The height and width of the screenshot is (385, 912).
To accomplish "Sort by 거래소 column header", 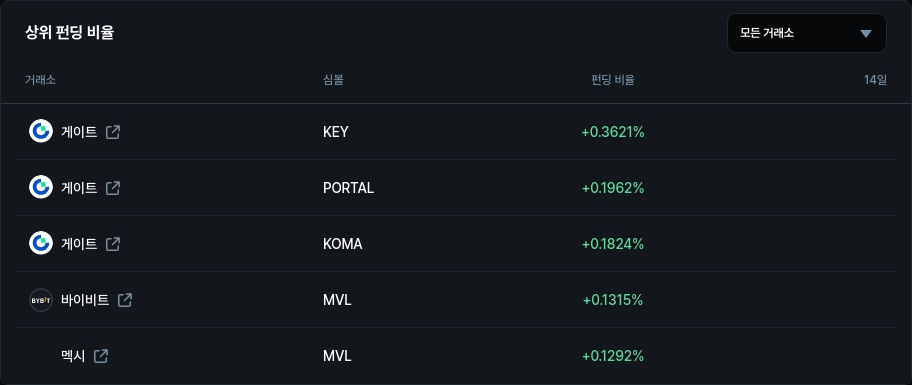I will click(40, 80).
